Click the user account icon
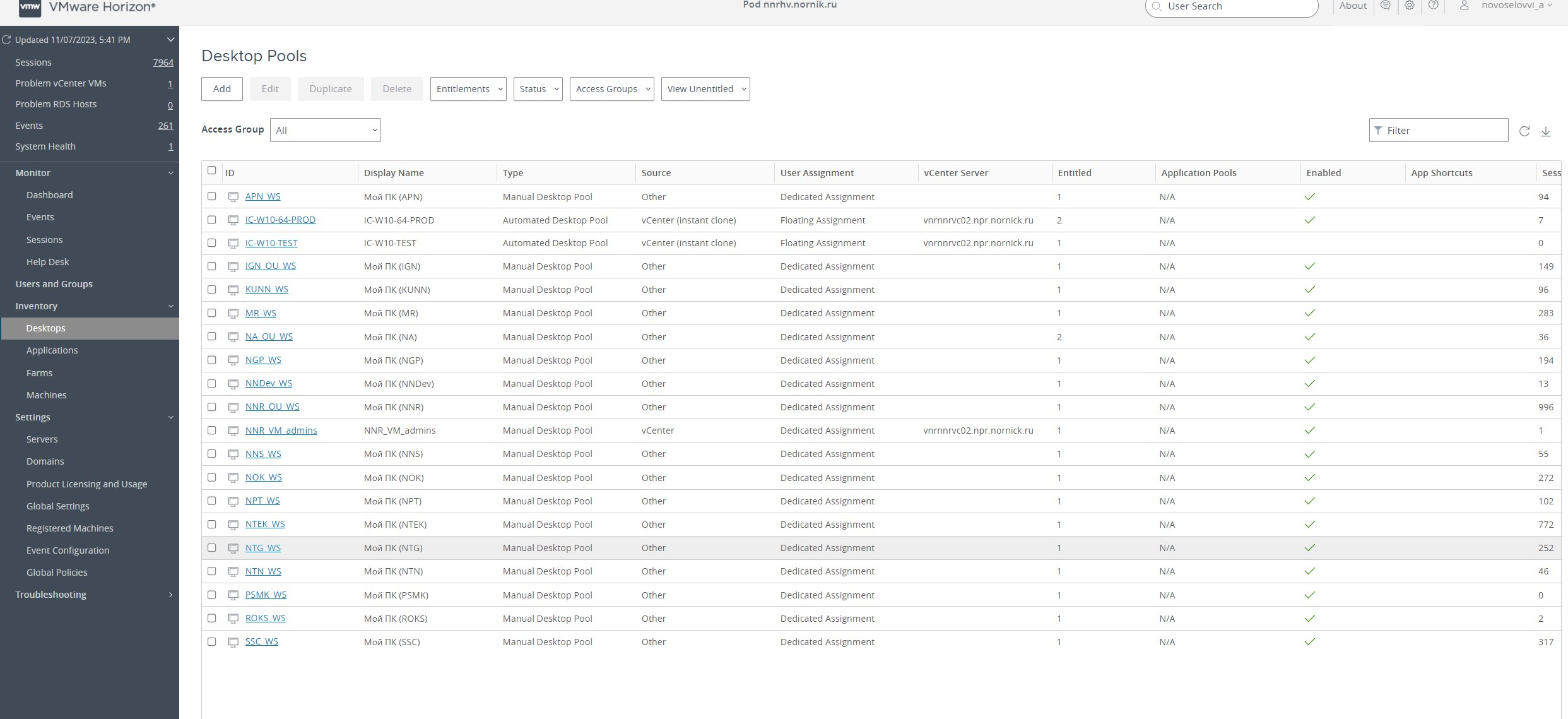 tap(1464, 6)
